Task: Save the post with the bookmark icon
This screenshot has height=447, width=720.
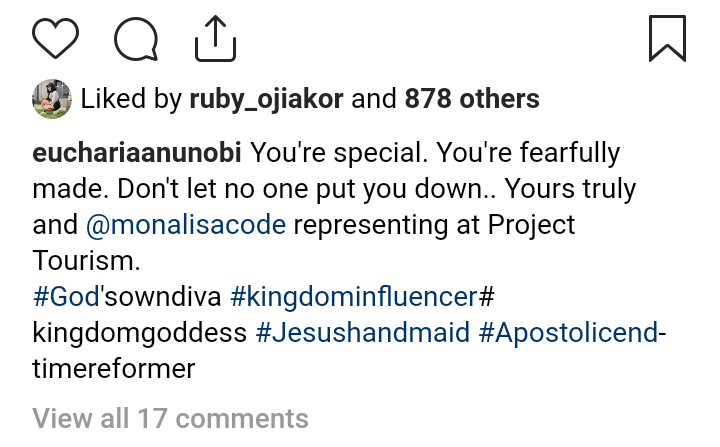Action: point(667,39)
